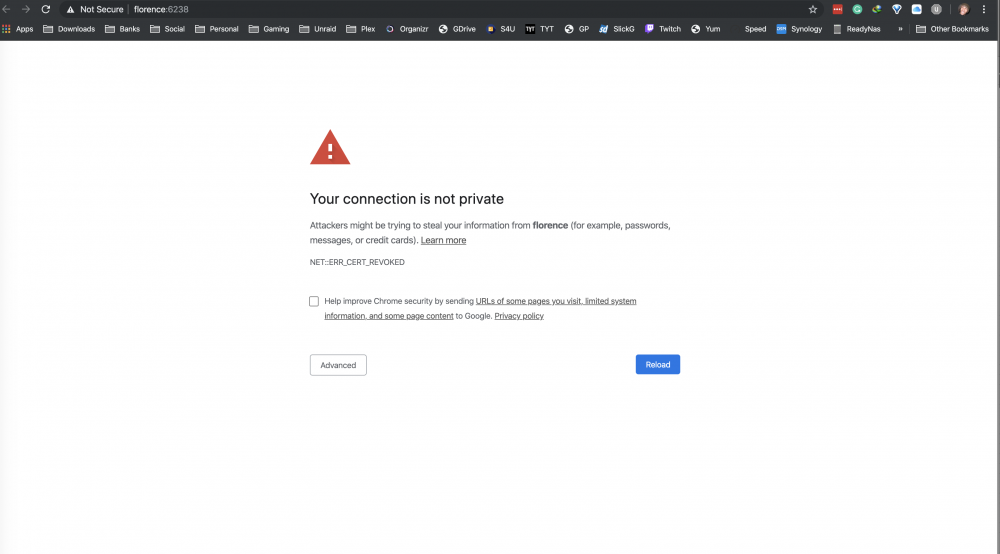Open the ReadyNas bookmark
This screenshot has height=554, width=1000.
point(857,29)
